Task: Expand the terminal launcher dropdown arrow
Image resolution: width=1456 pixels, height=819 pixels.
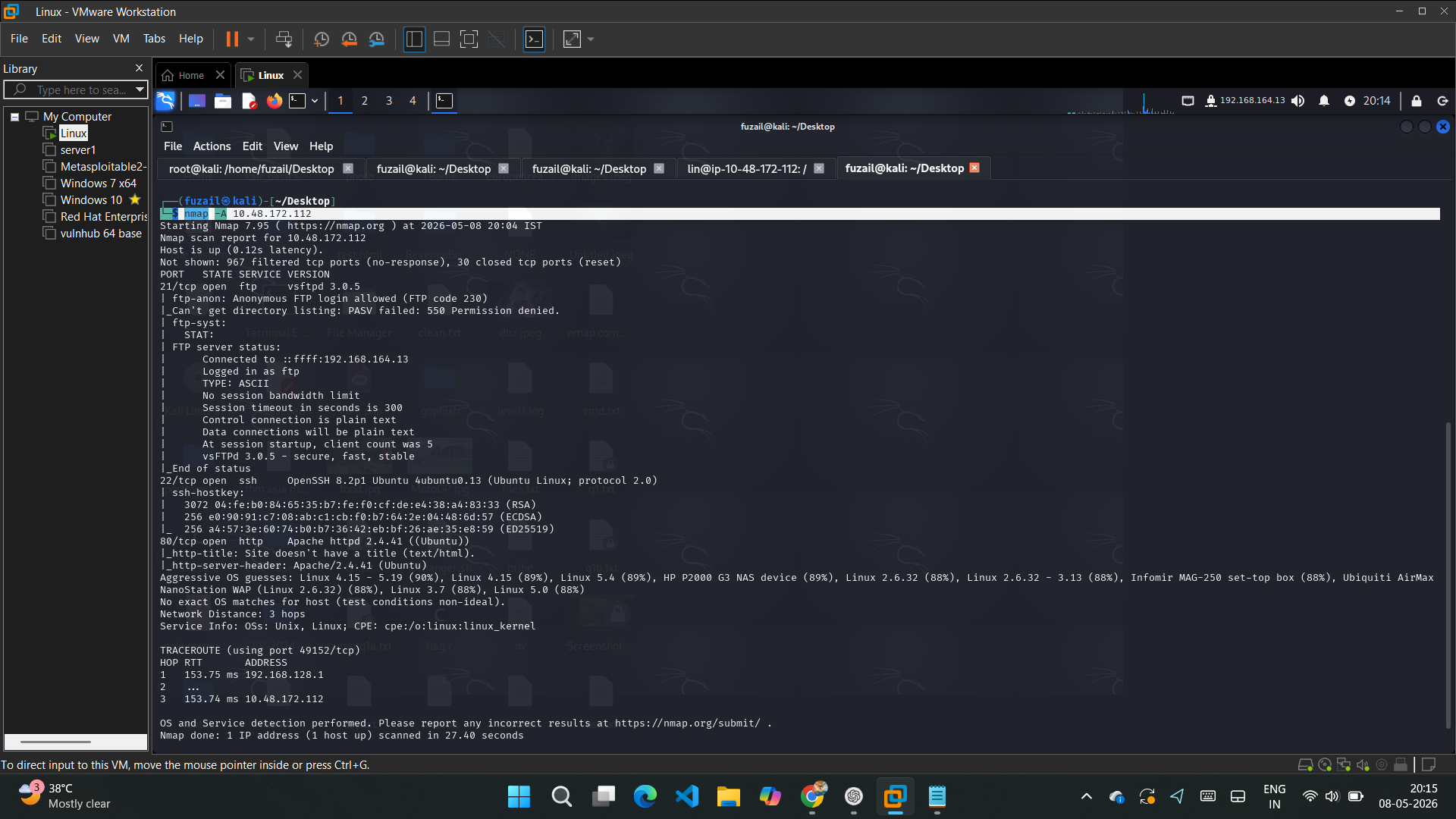Action: coord(315,101)
